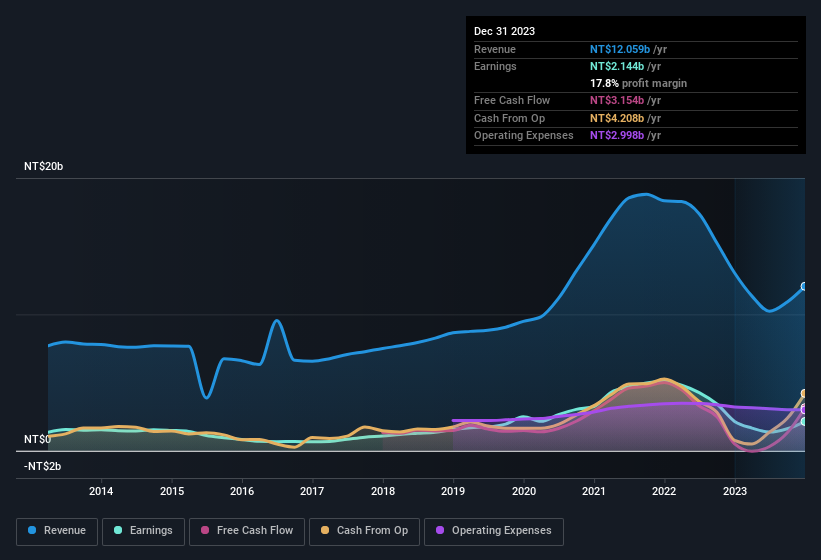Toggle the Revenue legend button
This screenshot has width=821, height=560.
(57, 531)
